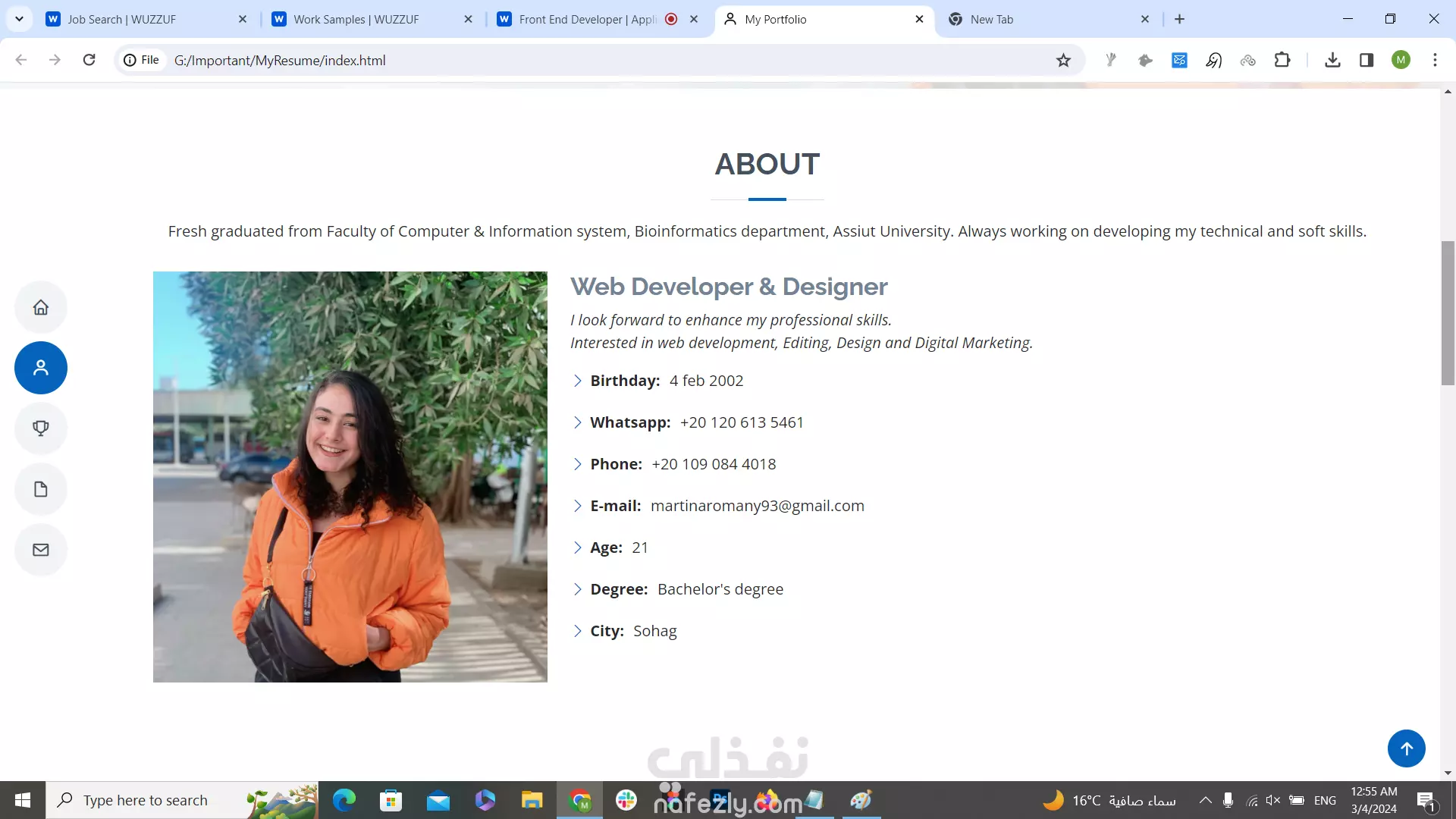Go back to previous page
1456x819 pixels.
(21, 60)
